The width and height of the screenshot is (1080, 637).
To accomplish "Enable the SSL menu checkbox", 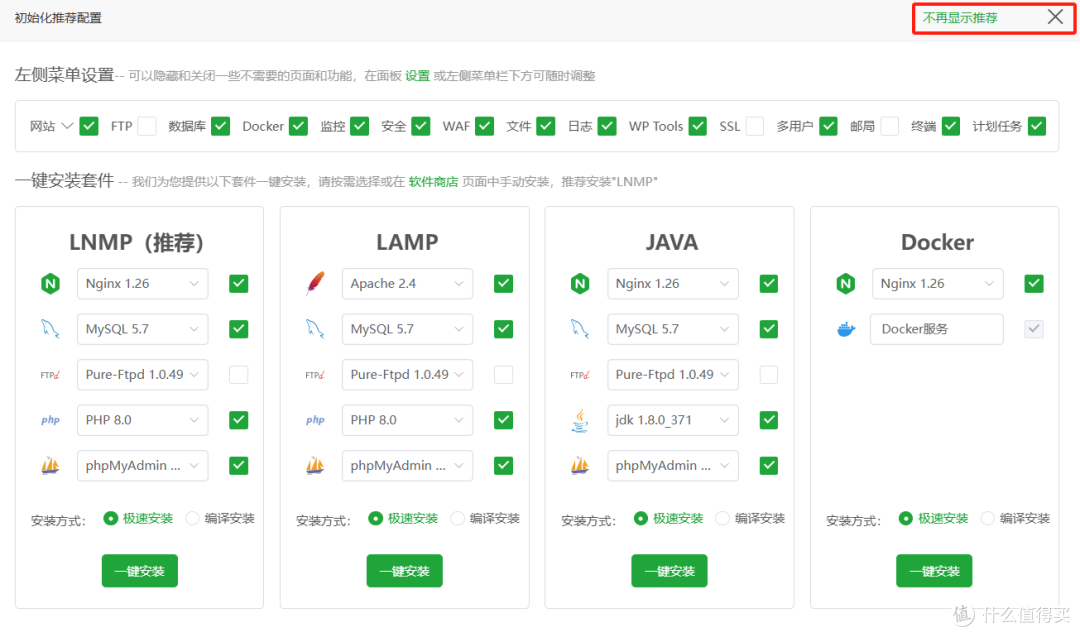I will coord(755,126).
